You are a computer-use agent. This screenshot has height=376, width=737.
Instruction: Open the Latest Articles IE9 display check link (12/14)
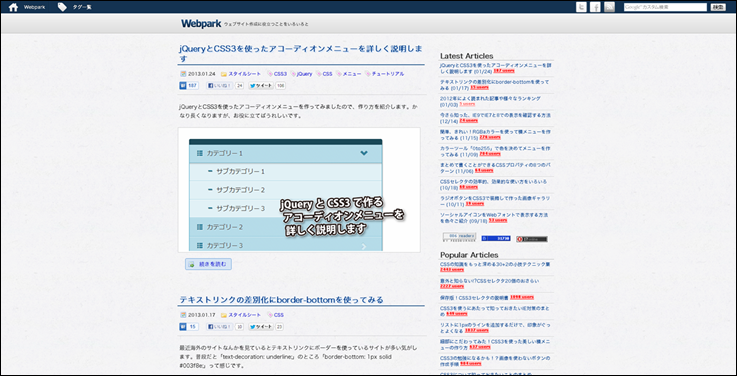point(495,118)
